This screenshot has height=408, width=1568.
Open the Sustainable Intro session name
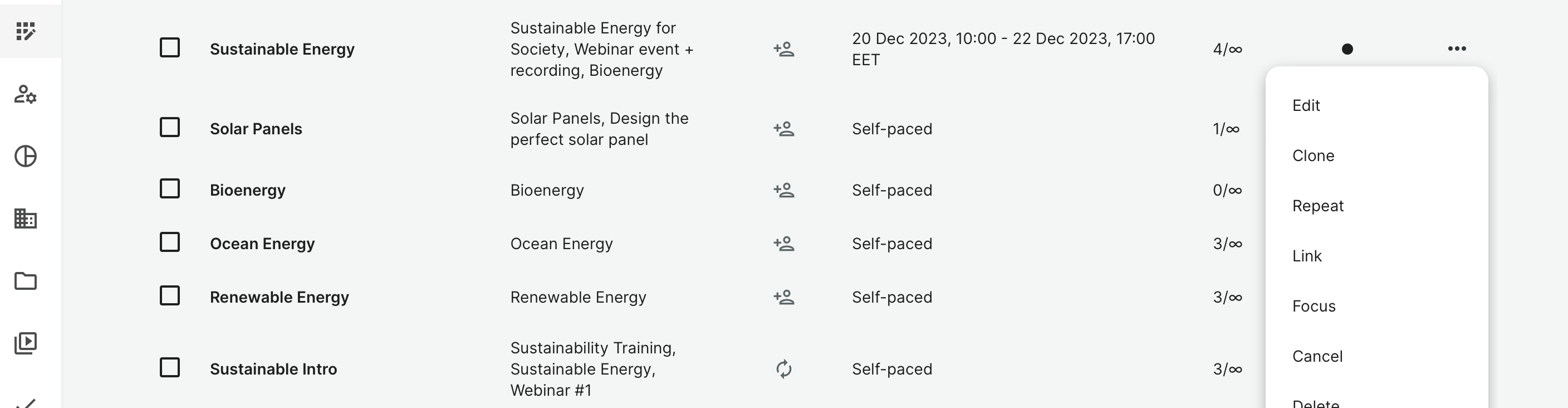(x=273, y=369)
